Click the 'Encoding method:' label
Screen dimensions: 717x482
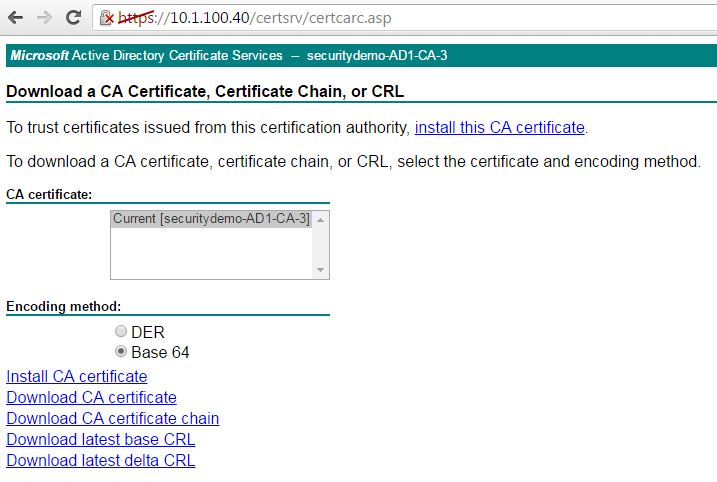[x=64, y=306]
